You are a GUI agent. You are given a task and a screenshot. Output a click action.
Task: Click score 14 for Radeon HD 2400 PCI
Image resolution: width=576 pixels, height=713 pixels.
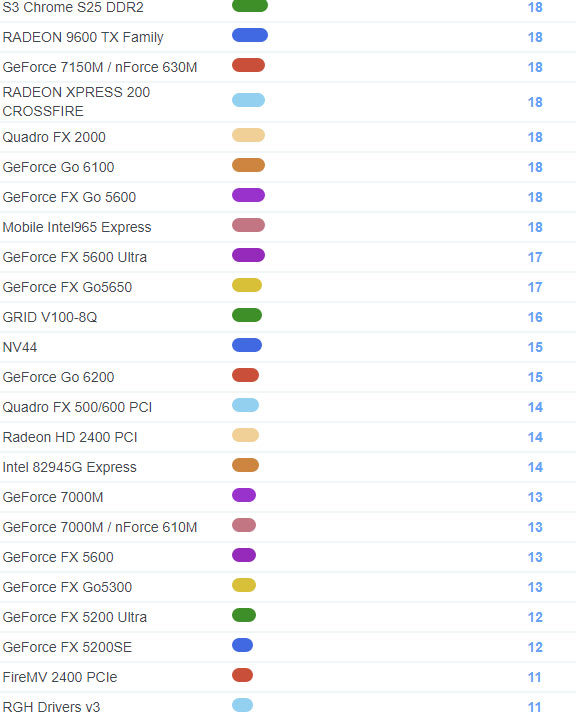coord(535,437)
